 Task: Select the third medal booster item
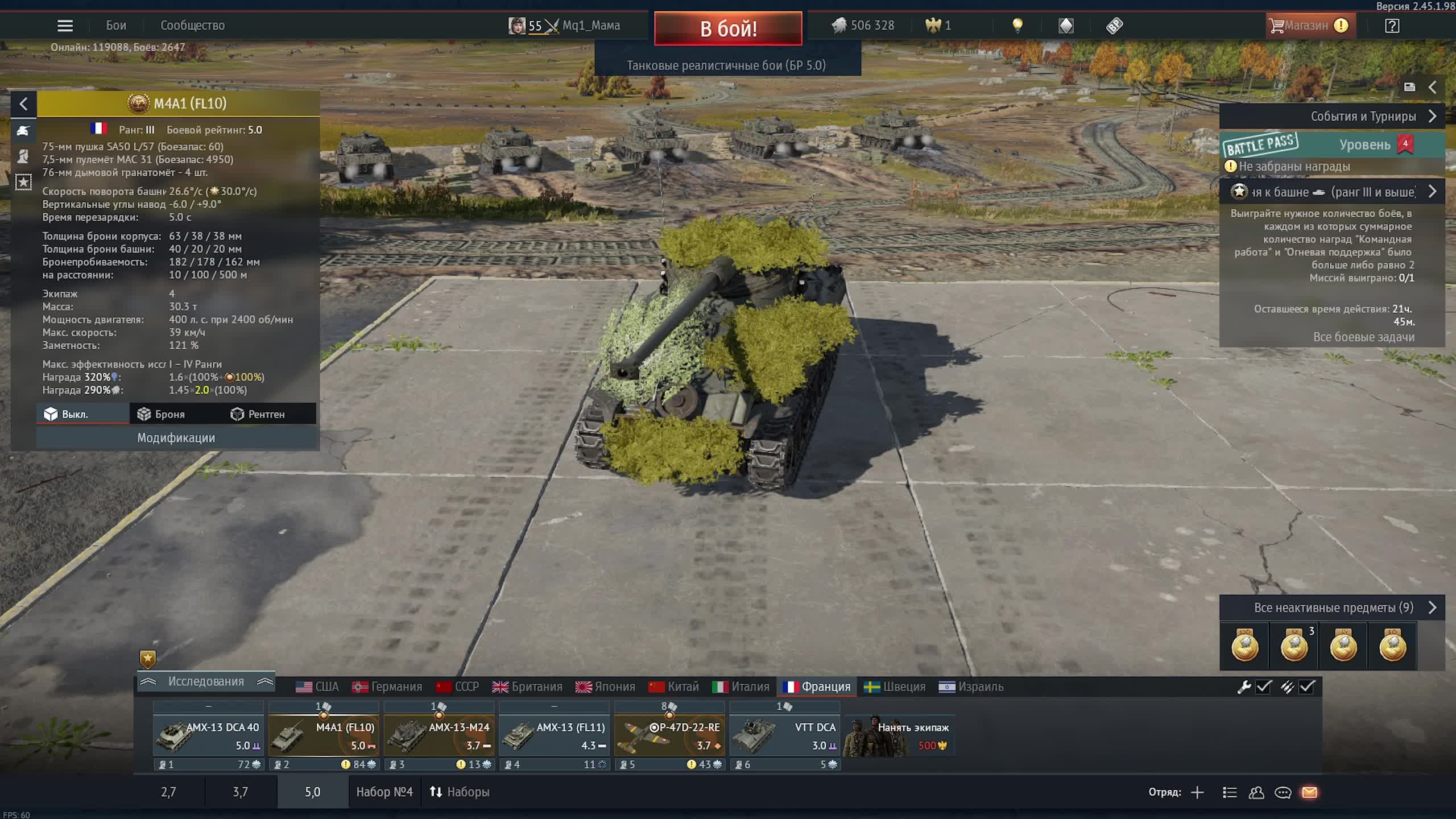tap(1343, 646)
